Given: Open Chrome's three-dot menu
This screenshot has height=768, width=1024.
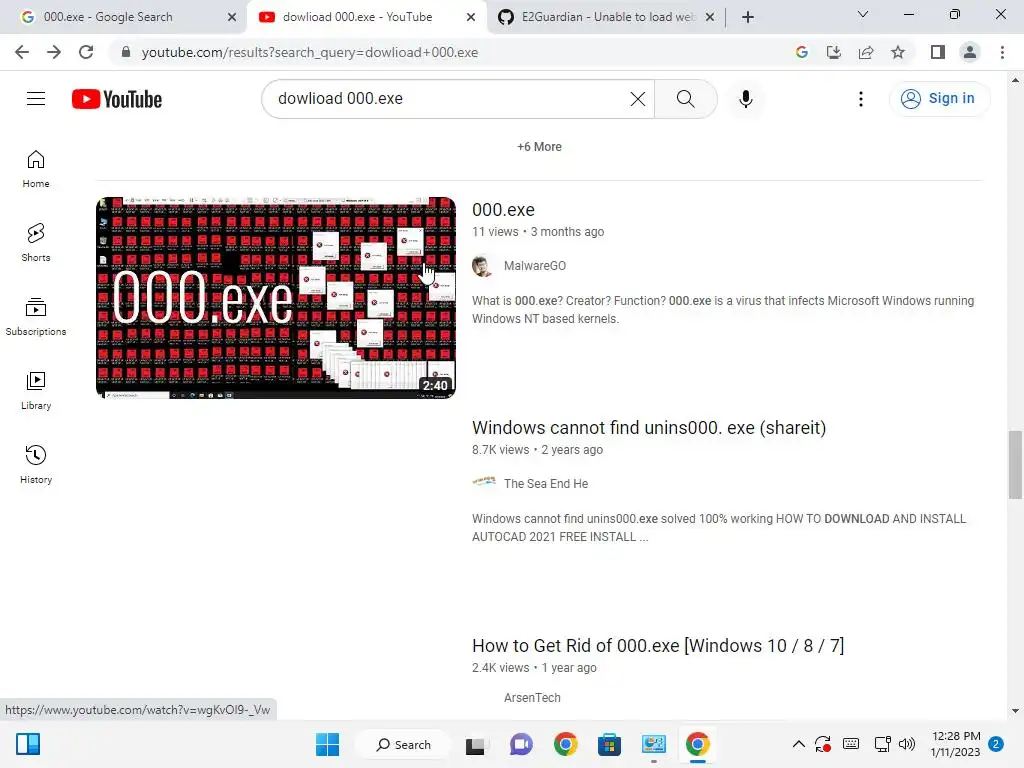Looking at the screenshot, I should point(1002,52).
